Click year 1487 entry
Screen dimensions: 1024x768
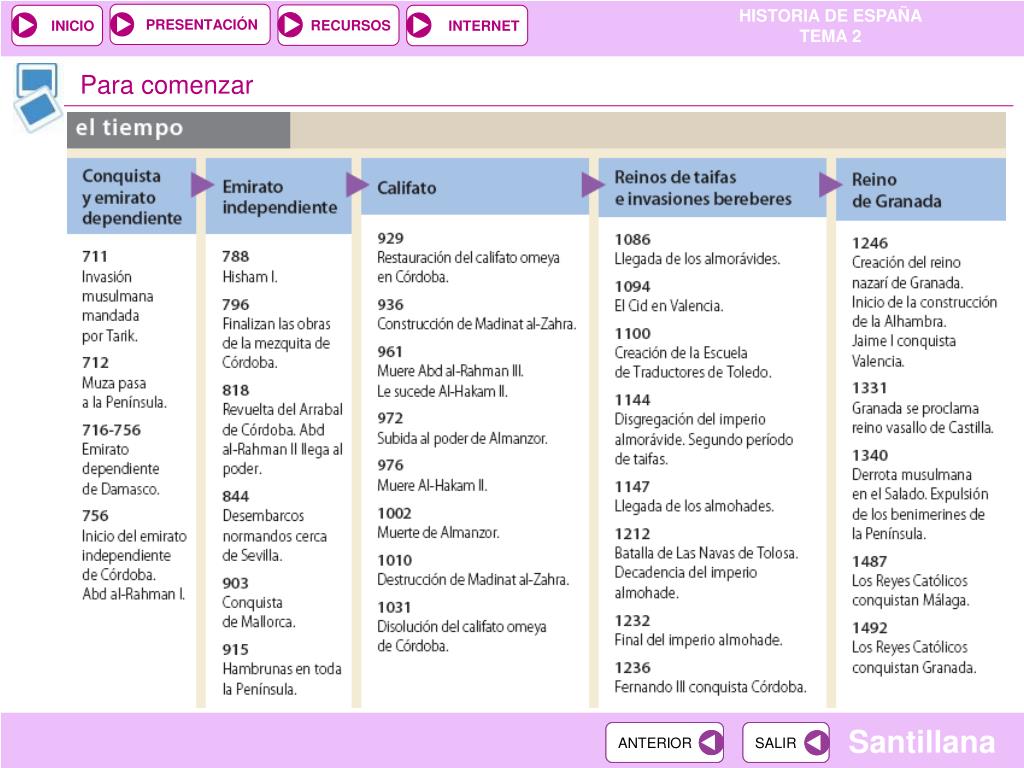(x=910, y=581)
